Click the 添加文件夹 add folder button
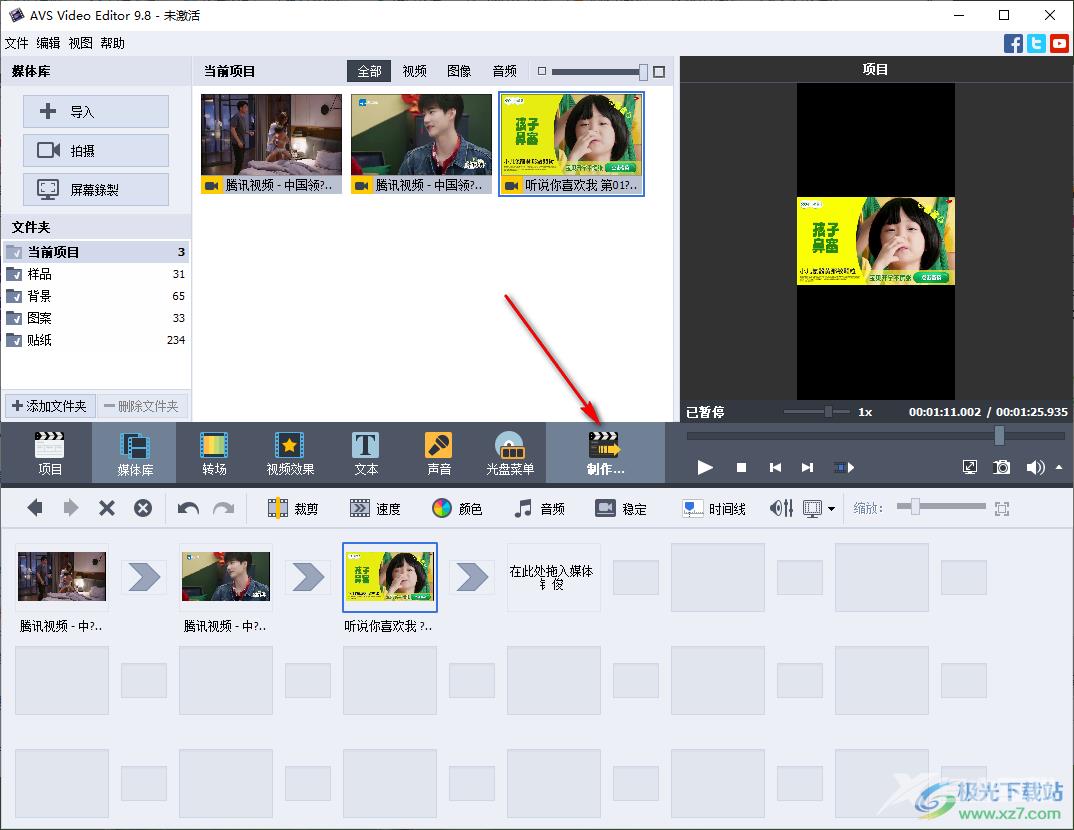Viewport: 1074px width, 830px height. 49,406
